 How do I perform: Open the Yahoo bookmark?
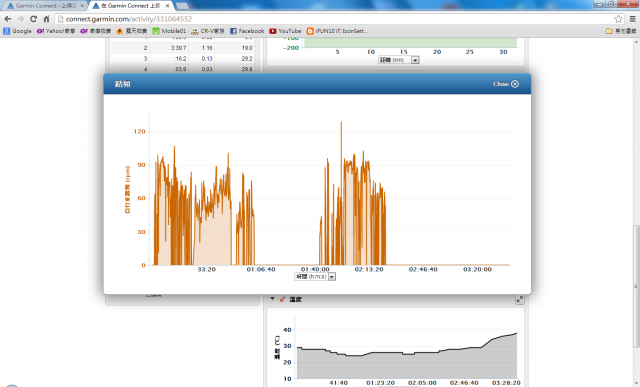(x=56, y=31)
